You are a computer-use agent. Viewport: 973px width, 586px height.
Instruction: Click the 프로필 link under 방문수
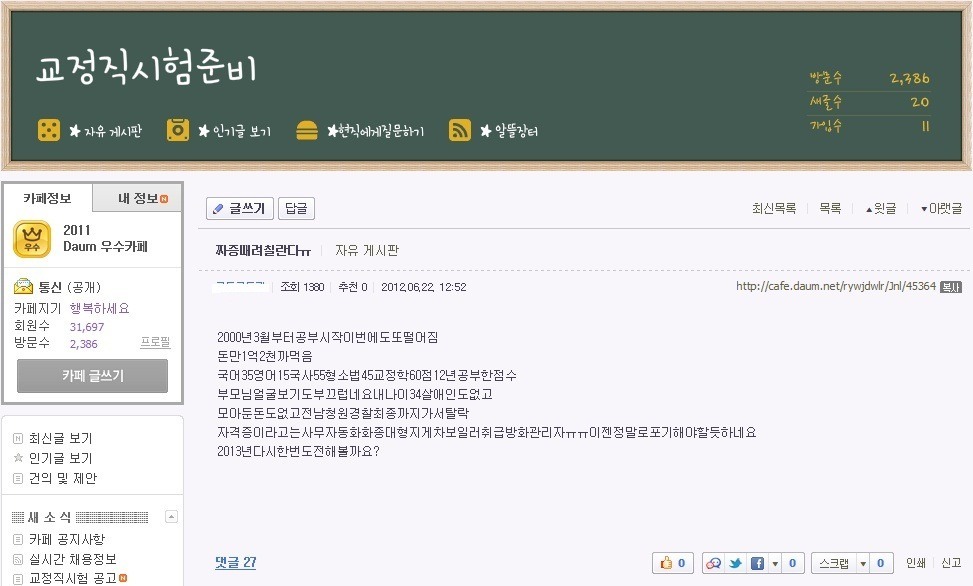[x=155, y=344]
